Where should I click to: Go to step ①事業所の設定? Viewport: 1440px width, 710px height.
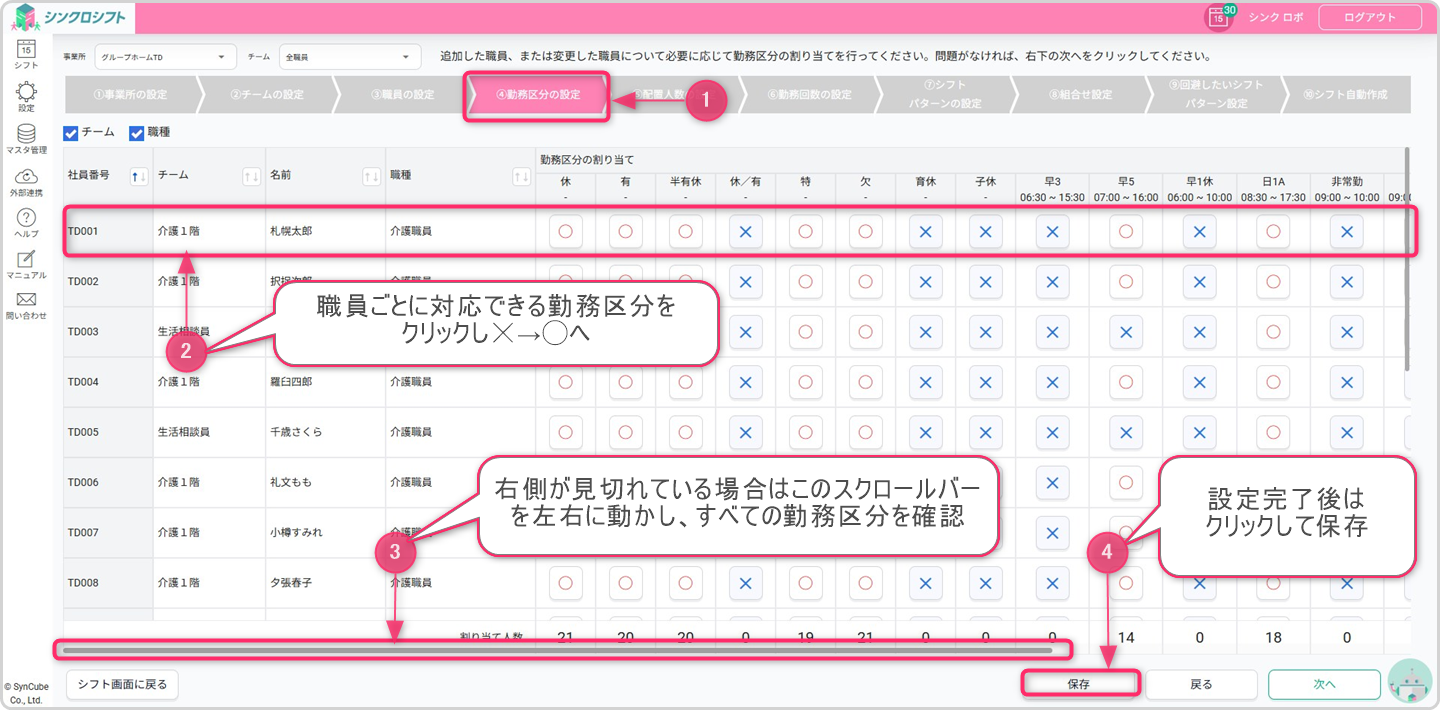[130, 95]
